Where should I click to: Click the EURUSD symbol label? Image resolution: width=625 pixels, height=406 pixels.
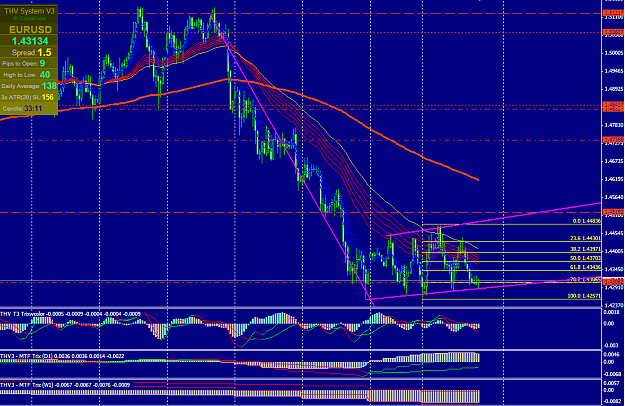click(x=30, y=30)
